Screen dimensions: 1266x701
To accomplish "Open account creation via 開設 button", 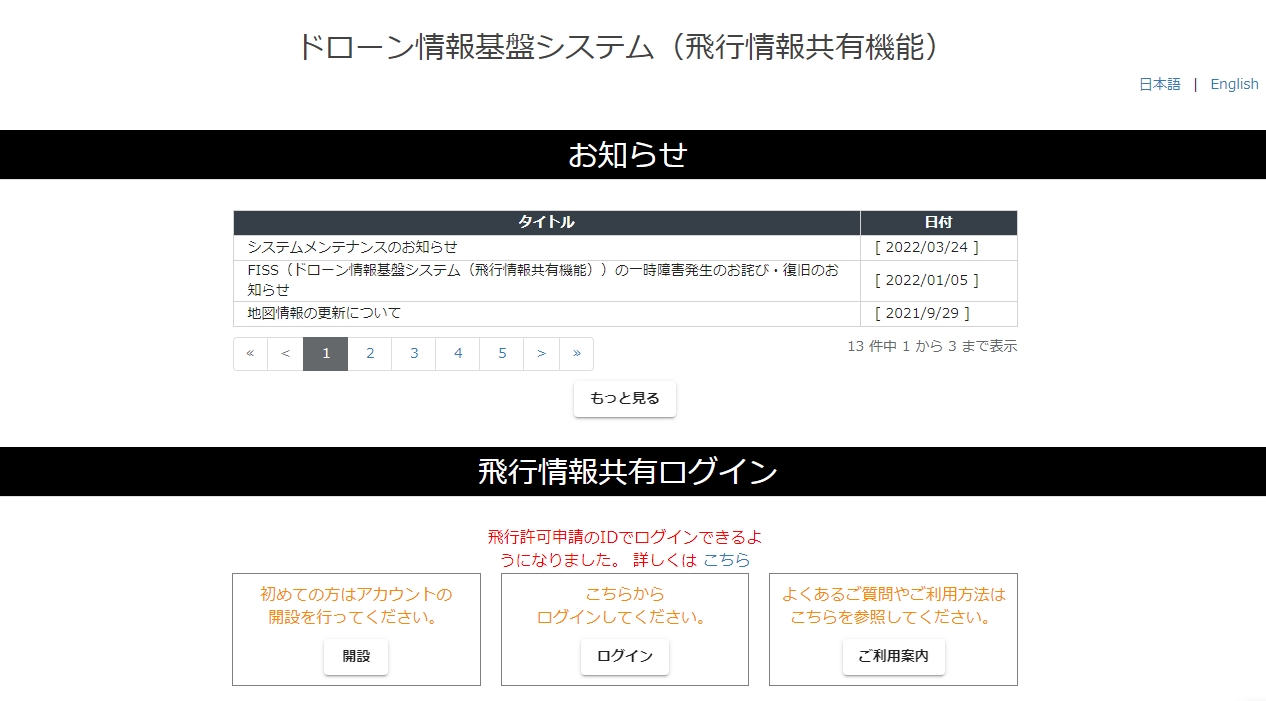I will [x=356, y=657].
